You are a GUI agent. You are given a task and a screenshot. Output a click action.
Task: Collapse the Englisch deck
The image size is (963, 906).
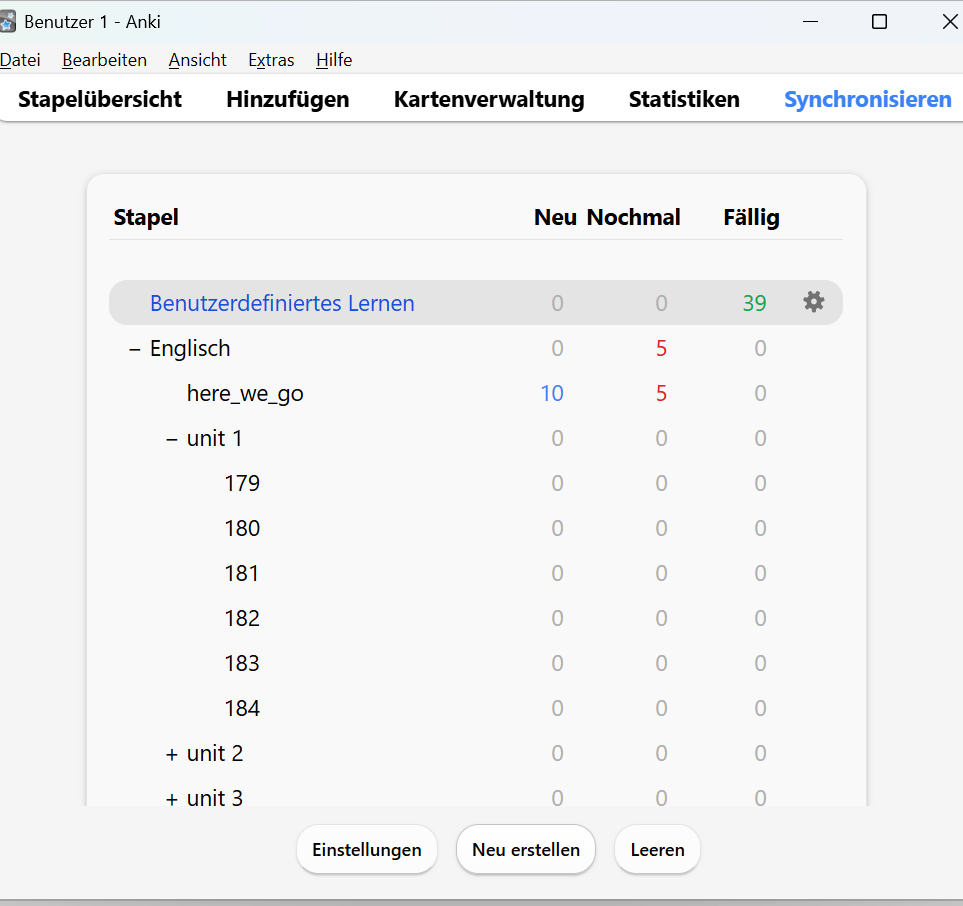pos(135,350)
